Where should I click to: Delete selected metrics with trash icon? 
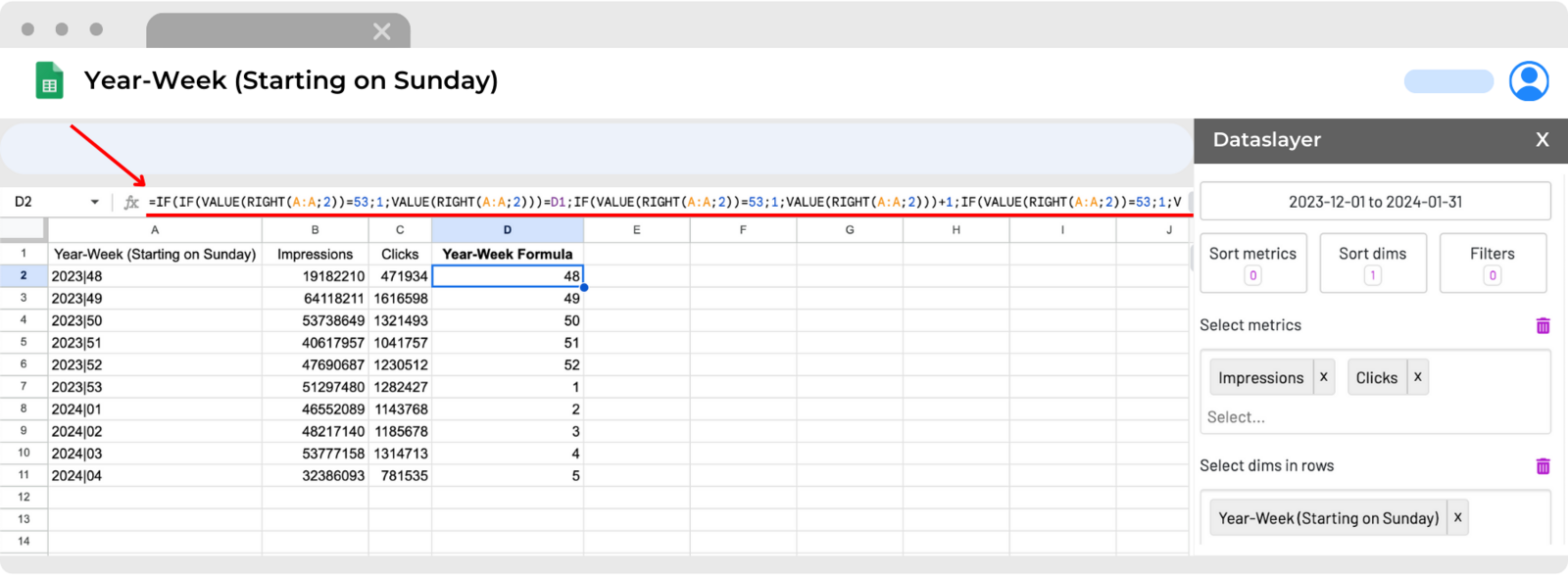[x=1543, y=325]
